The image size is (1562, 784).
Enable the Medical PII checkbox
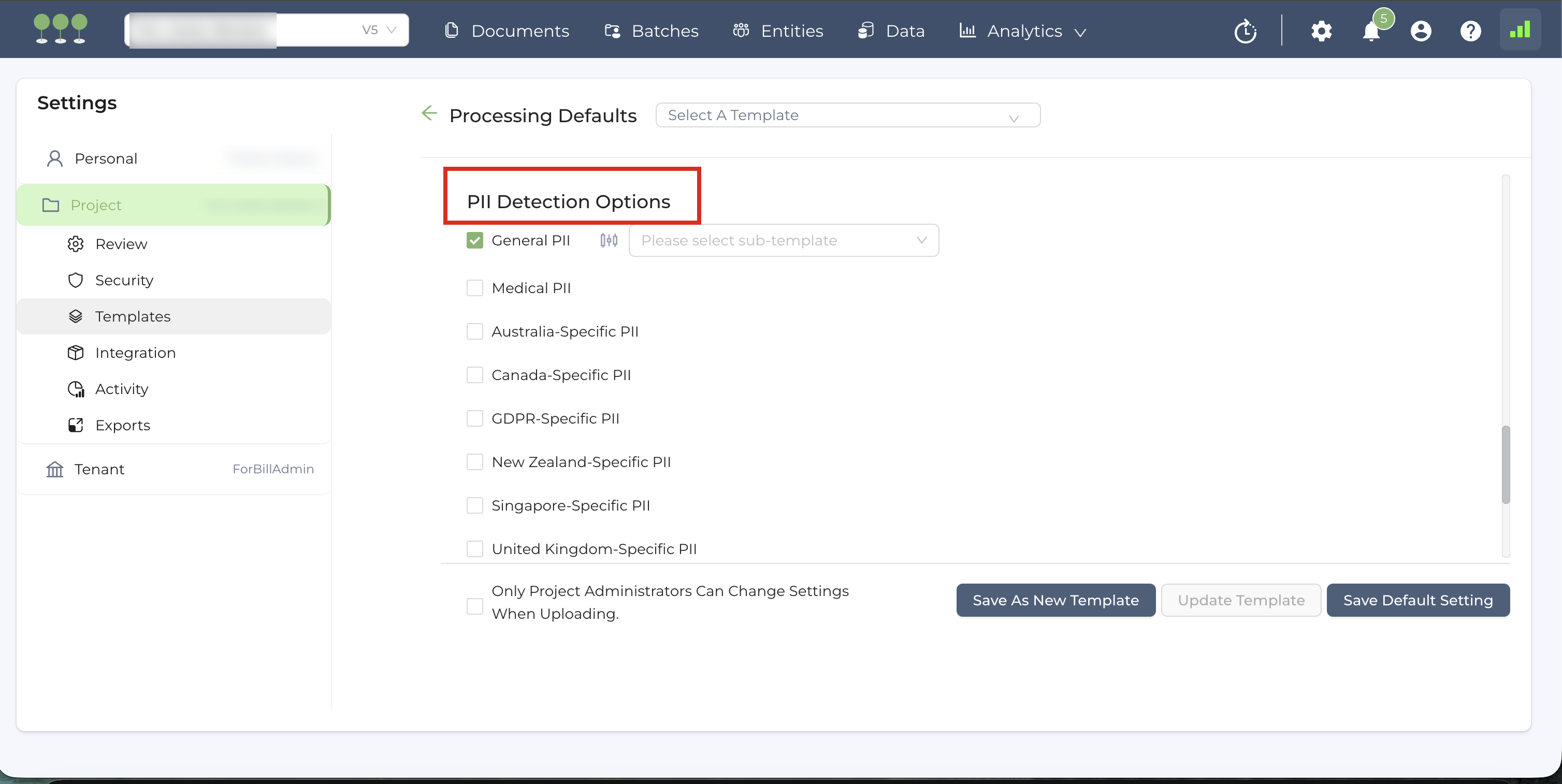475,288
